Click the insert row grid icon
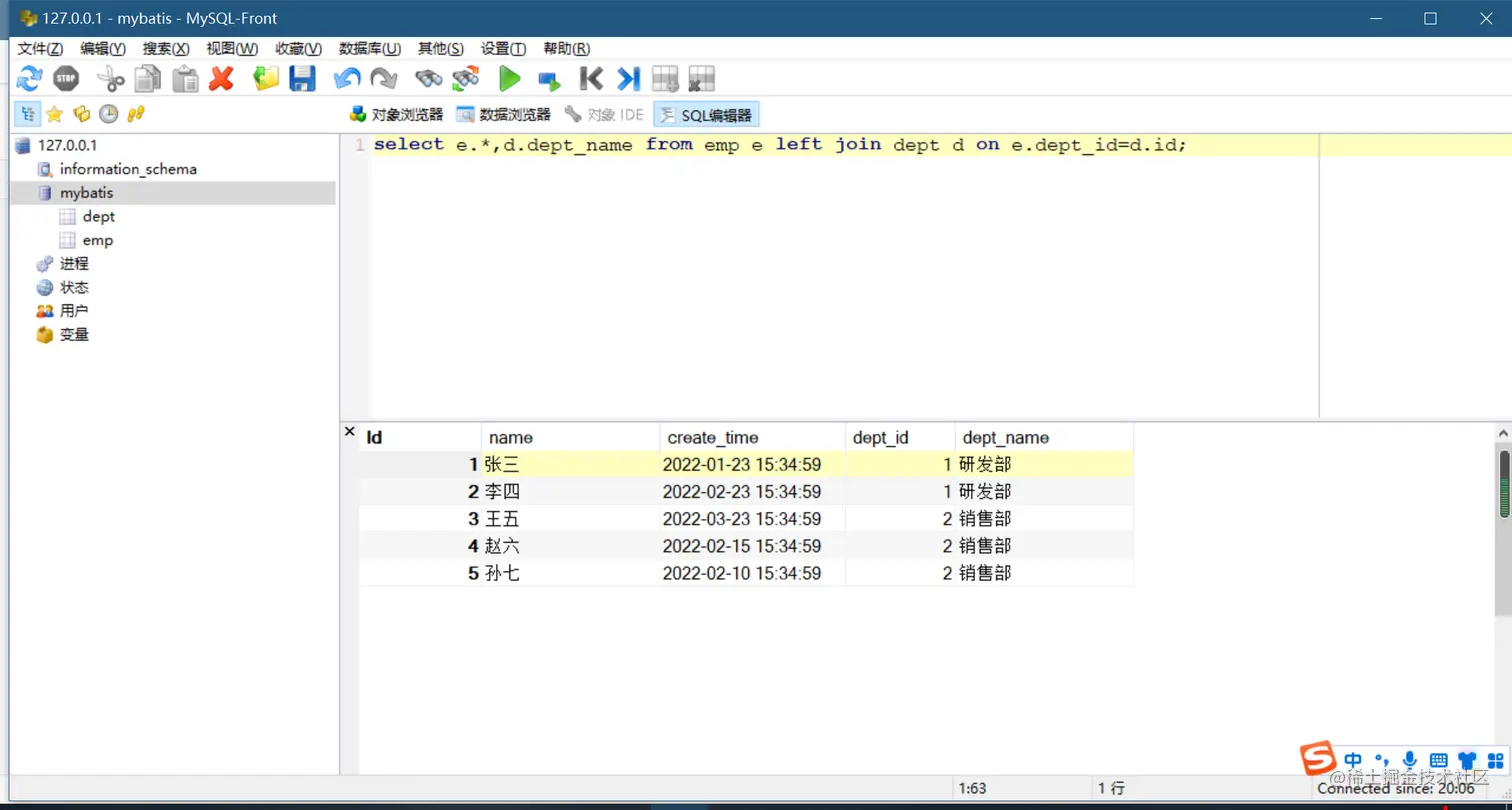The image size is (1512, 810). pyautogui.click(x=665, y=78)
